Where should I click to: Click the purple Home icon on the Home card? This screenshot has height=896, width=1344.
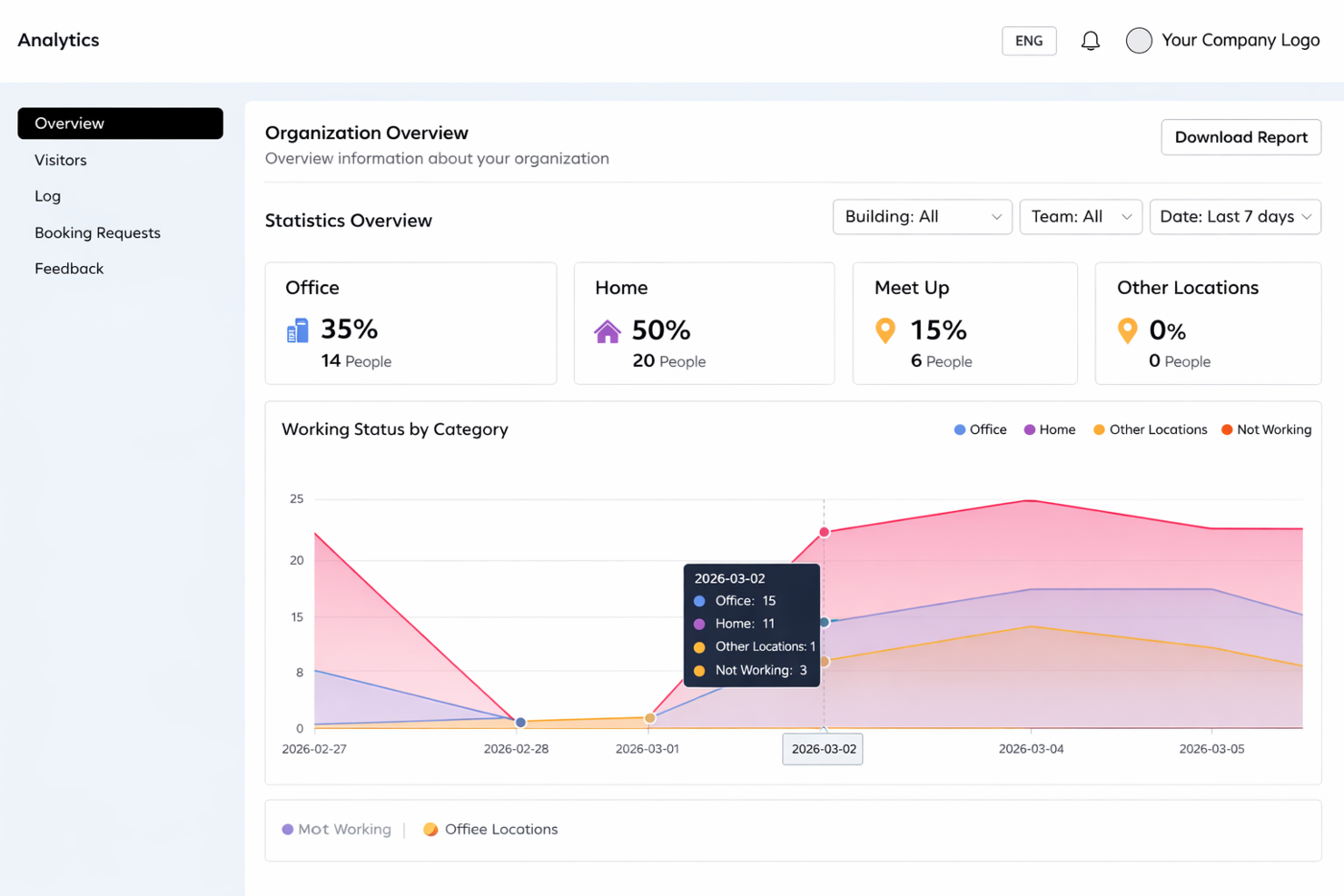tap(608, 330)
